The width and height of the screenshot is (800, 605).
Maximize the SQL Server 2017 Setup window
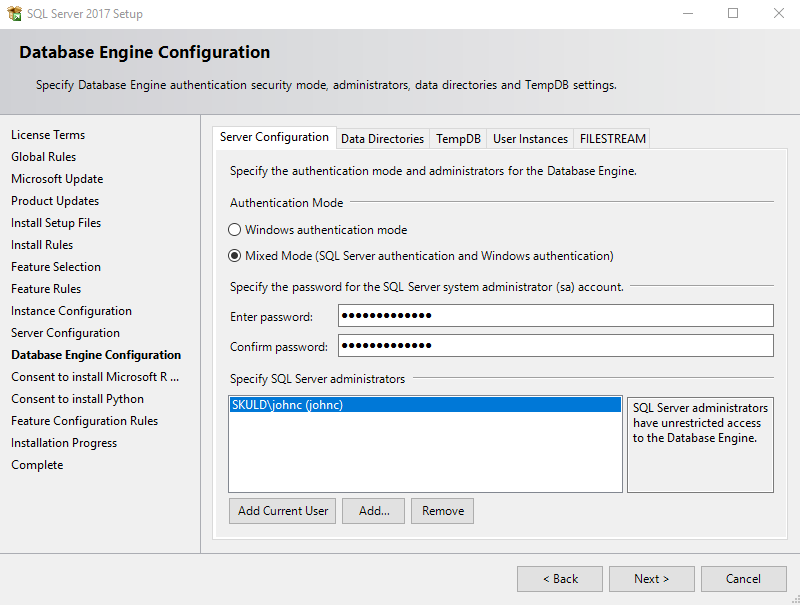pyautogui.click(x=733, y=13)
